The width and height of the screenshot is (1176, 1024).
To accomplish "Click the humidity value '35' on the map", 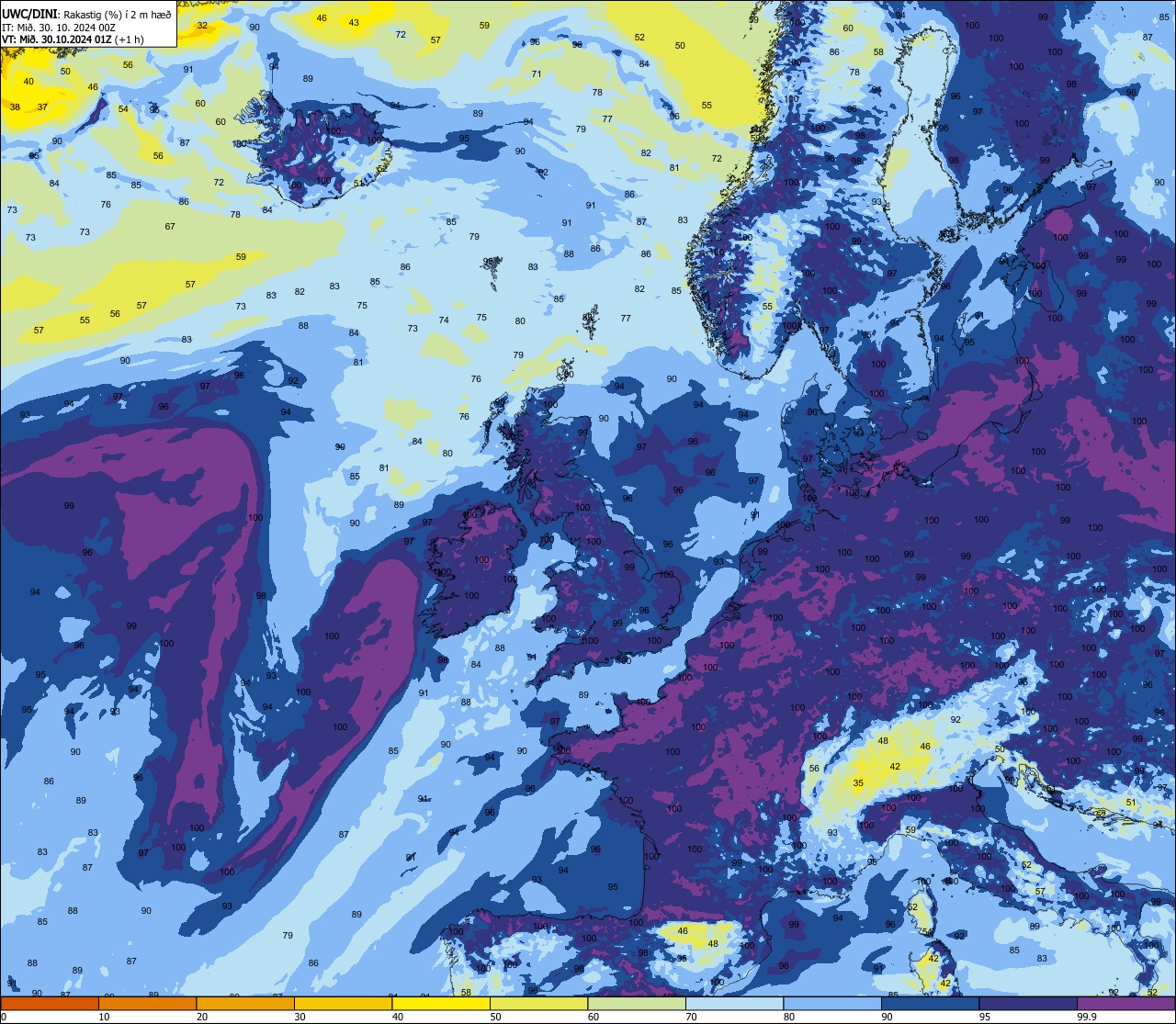I will coord(858,783).
